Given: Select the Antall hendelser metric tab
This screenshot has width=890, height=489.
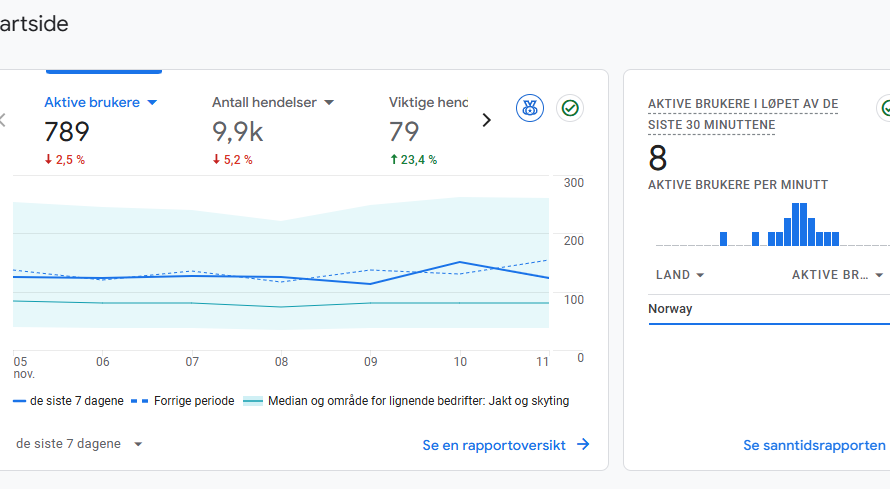Looking at the screenshot, I should pos(265,102).
